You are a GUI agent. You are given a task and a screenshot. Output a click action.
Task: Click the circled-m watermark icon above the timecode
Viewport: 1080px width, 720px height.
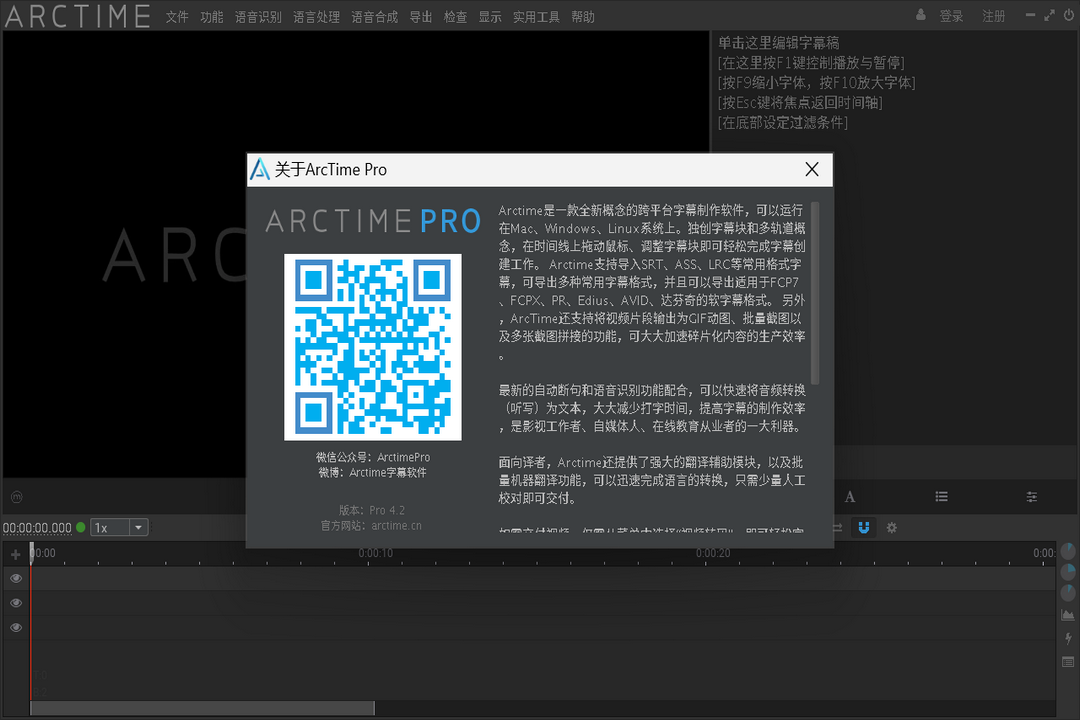(x=15, y=497)
